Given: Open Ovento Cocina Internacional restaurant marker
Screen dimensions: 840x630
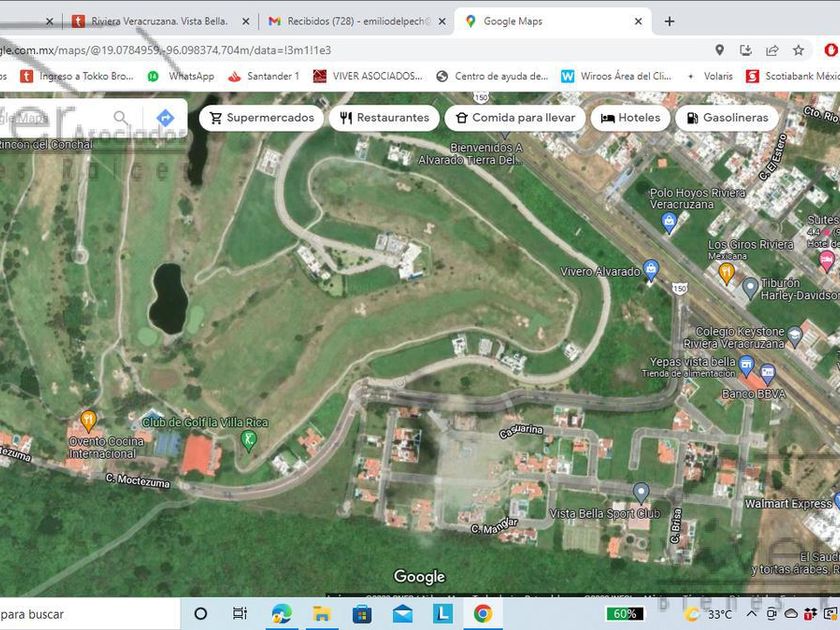Looking at the screenshot, I should tap(88, 419).
